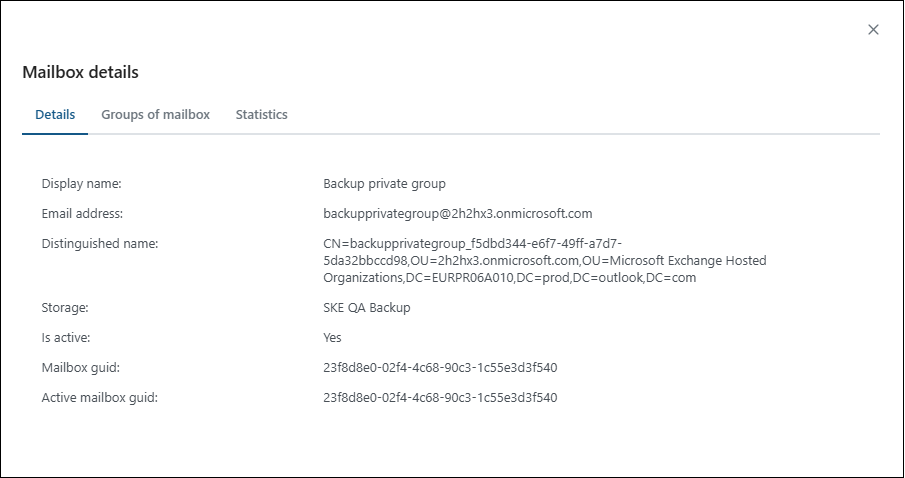
Task: Click the Yes value for Is active
Action: point(333,338)
